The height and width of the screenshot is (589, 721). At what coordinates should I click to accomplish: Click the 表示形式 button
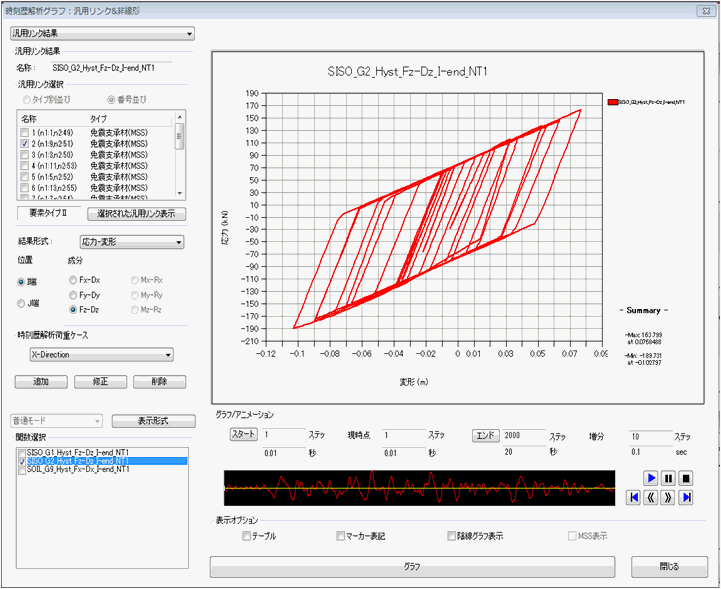[x=154, y=421]
